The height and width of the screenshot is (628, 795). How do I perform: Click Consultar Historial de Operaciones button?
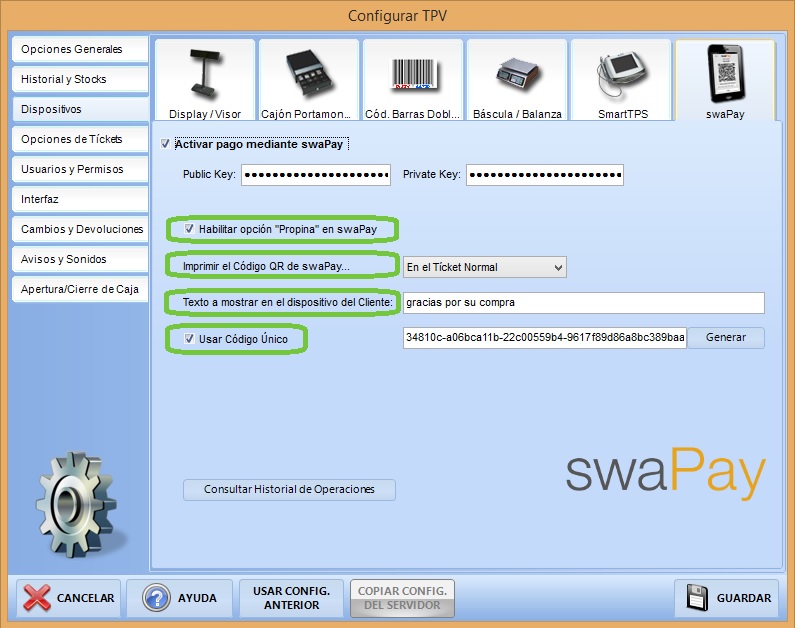tap(289, 490)
